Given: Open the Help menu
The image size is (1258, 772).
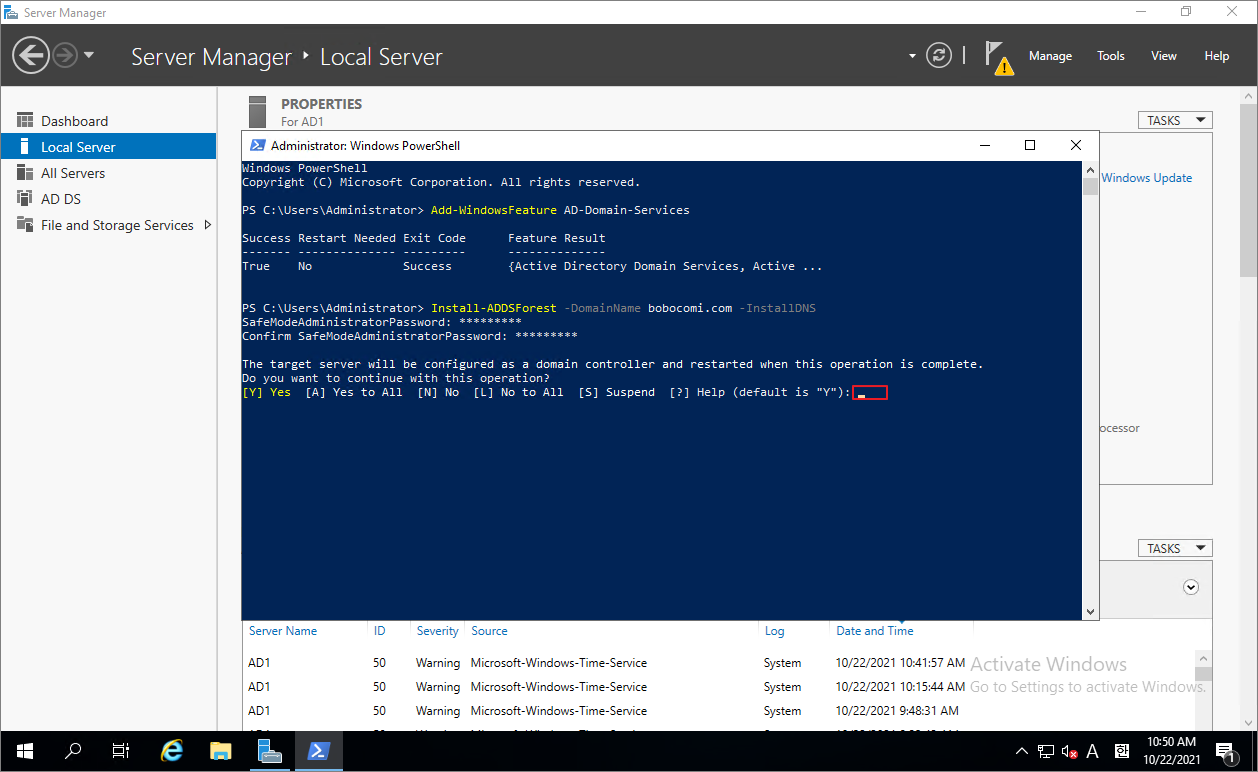Looking at the screenshot, I should coord(1217,56).
